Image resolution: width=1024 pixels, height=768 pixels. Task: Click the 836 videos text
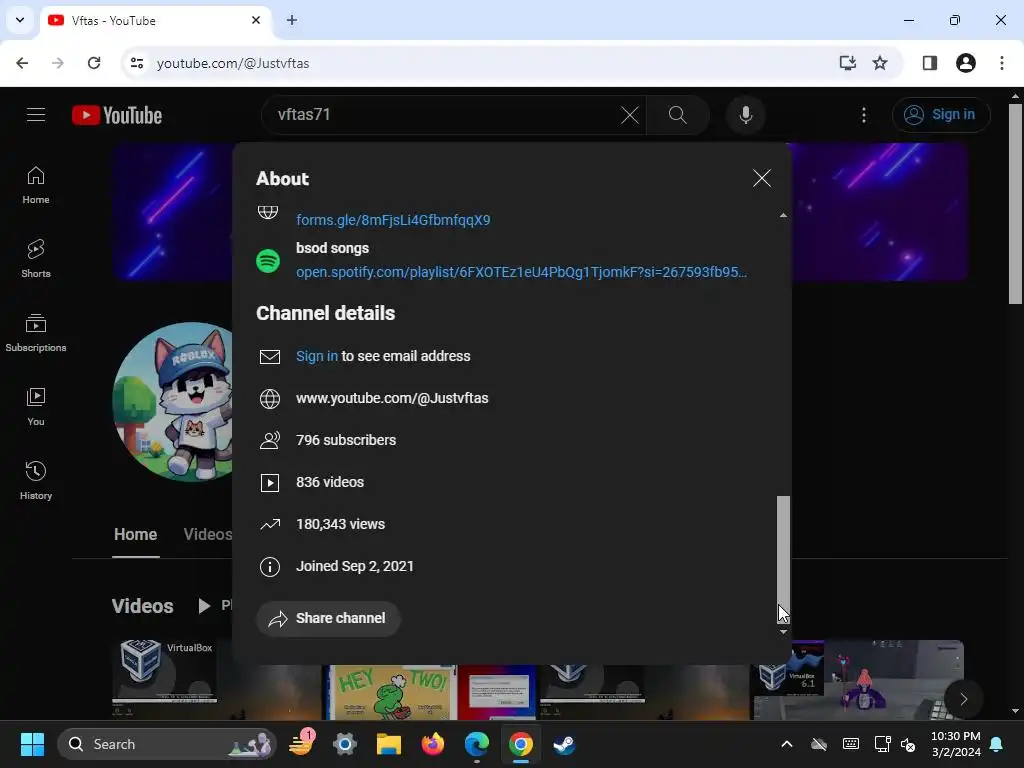(330, 482)
